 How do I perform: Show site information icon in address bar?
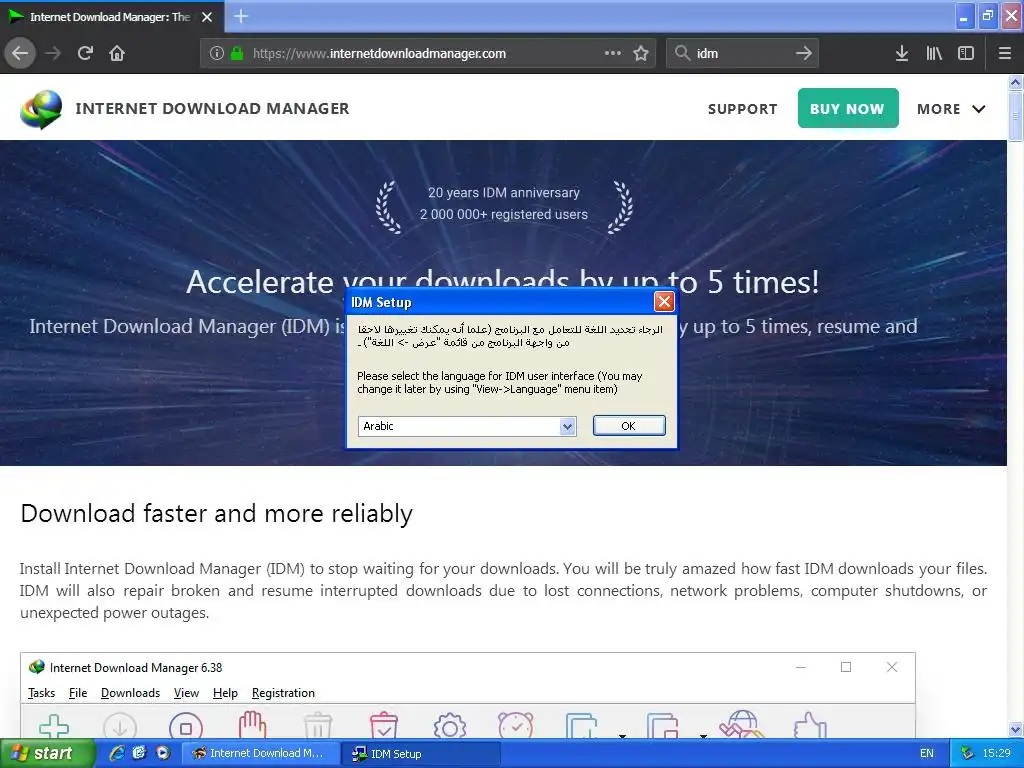pyautogui.click(x=217, y=54)
